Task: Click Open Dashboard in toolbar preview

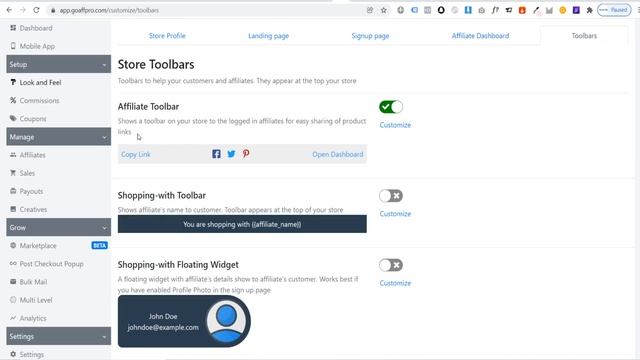Action: pyautogui.click(x=338, y=154)
